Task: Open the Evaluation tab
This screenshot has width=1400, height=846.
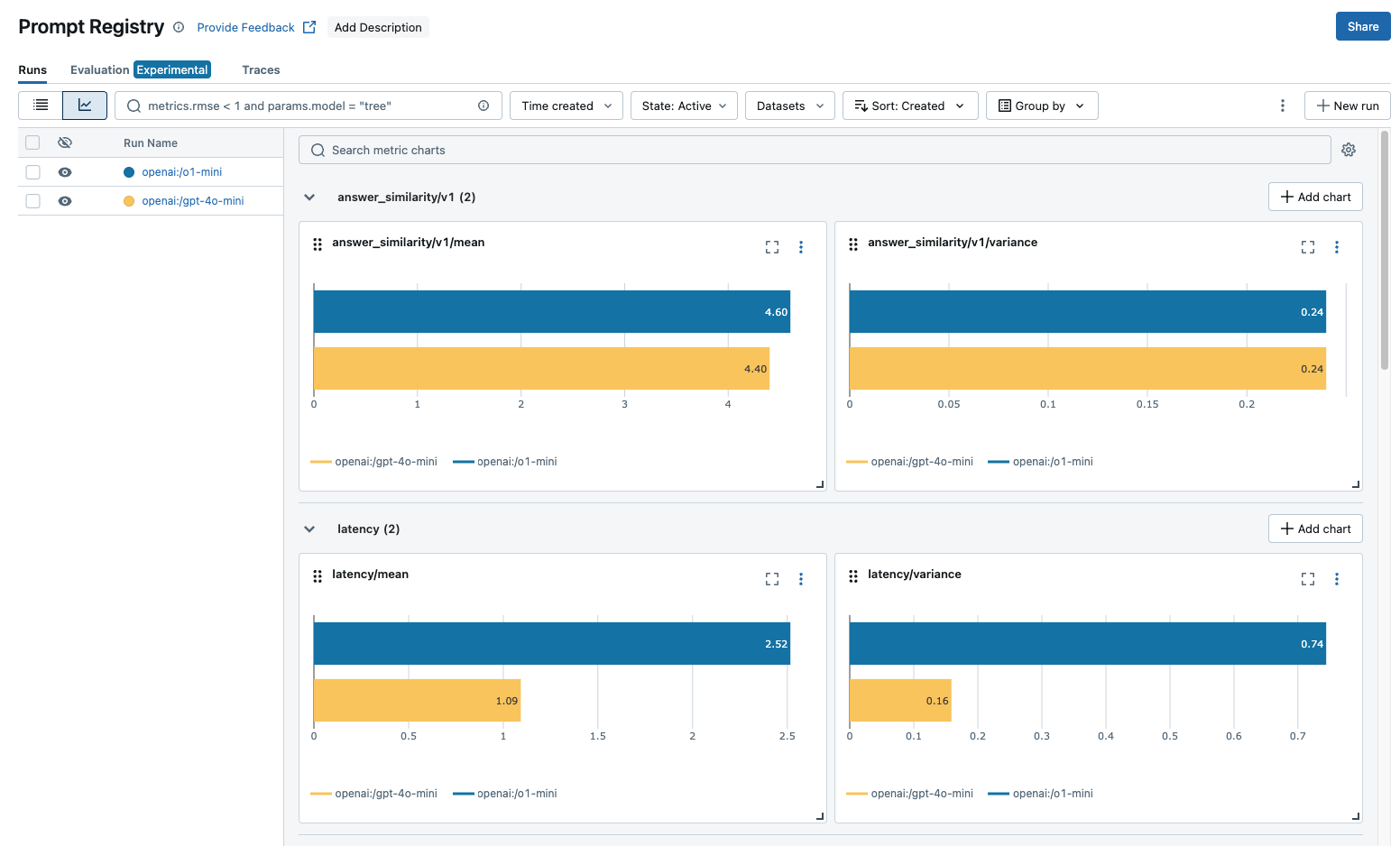Action: (100, 69)
